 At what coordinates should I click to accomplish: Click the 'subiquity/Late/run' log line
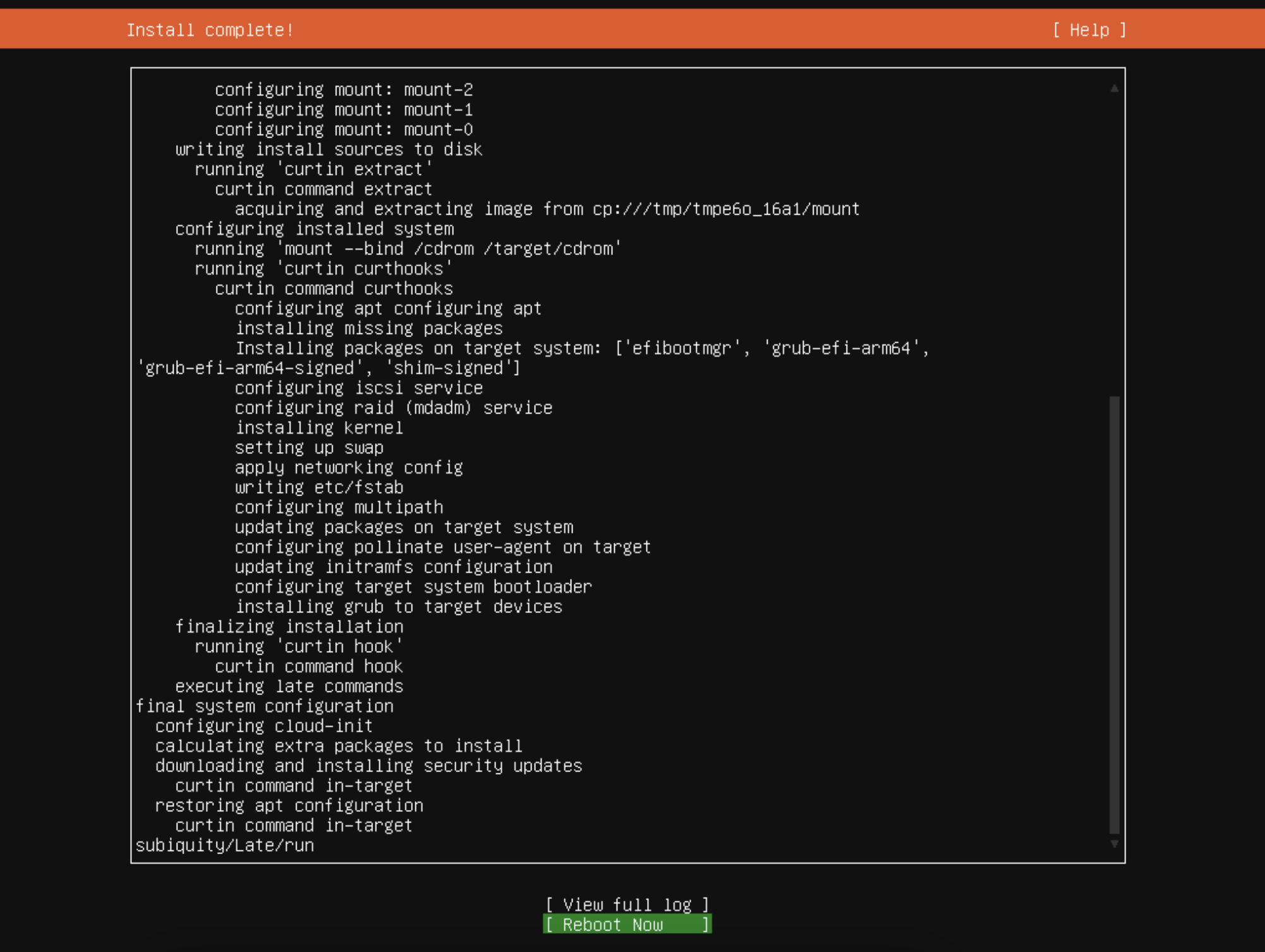[x=225, y=845]
